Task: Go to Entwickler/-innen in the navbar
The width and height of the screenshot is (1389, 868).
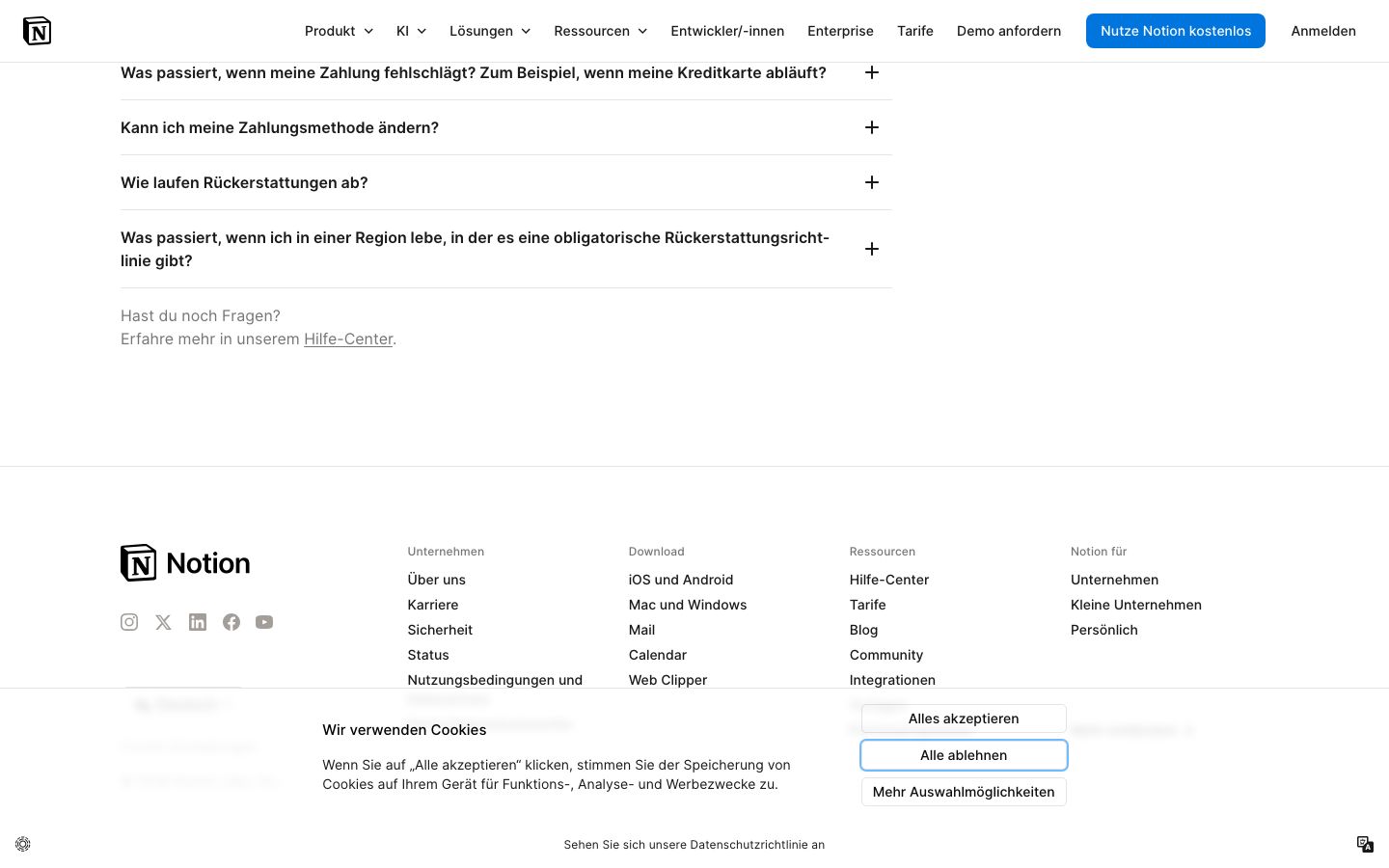Action: coord(727,31)
